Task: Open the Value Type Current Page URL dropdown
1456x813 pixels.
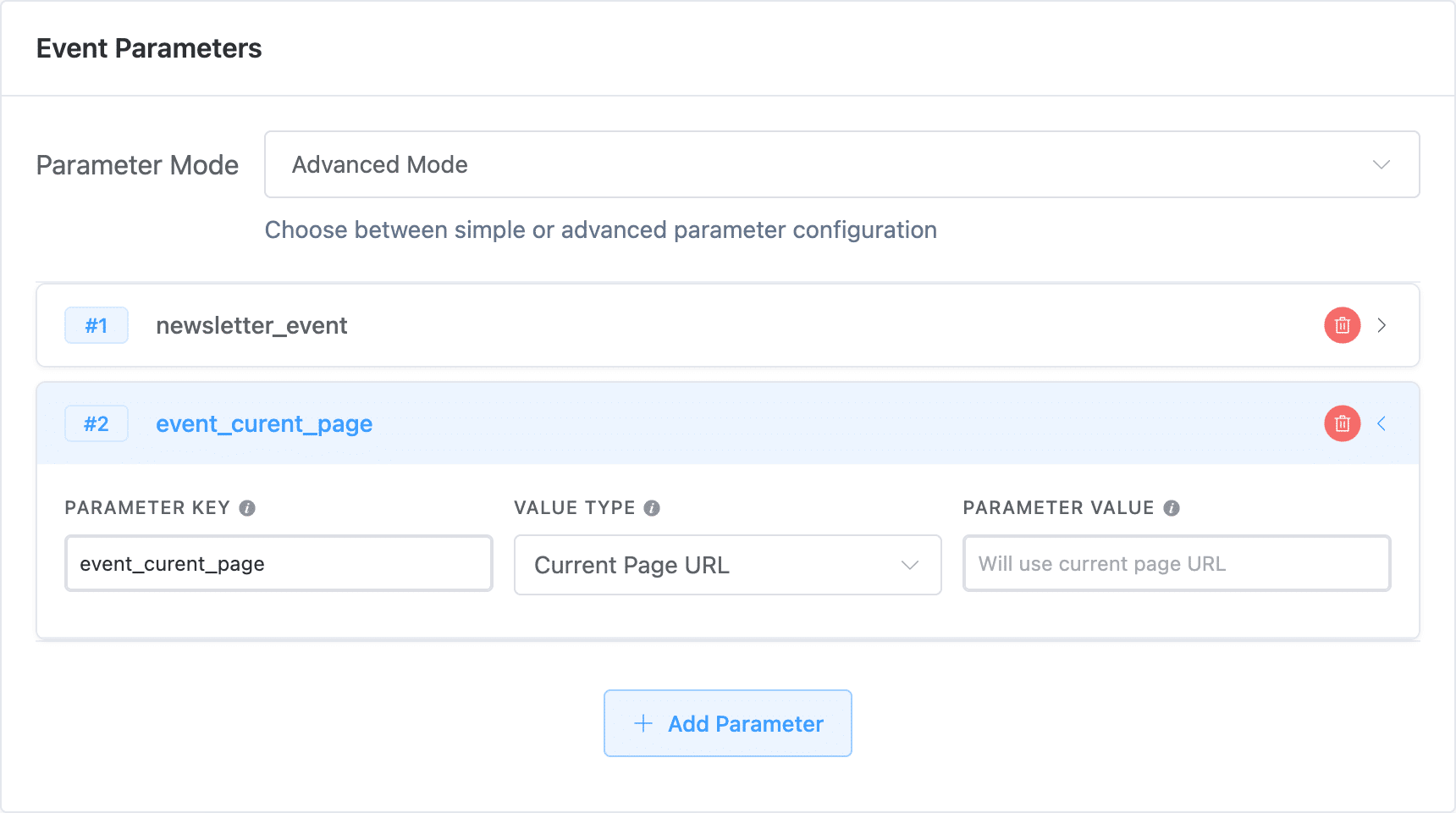Action: (726, 565)
